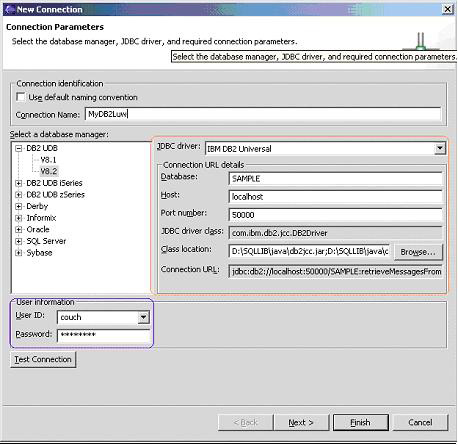Click the Cancel button
Image resolution: width=458 pixels, height=445 pixels.
pos(420,423)
